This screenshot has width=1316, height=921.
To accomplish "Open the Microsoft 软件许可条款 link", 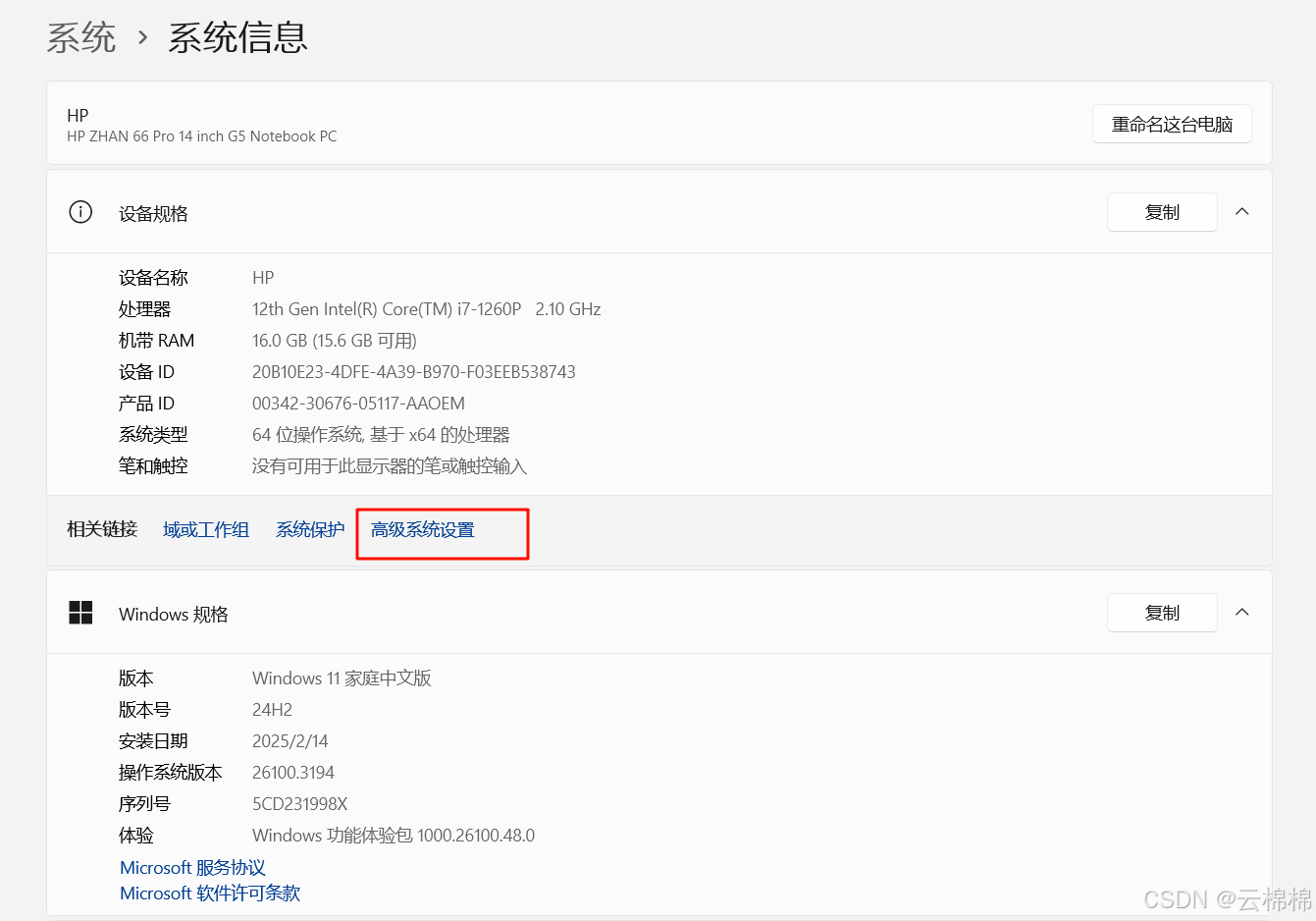I will coord(210,894).
